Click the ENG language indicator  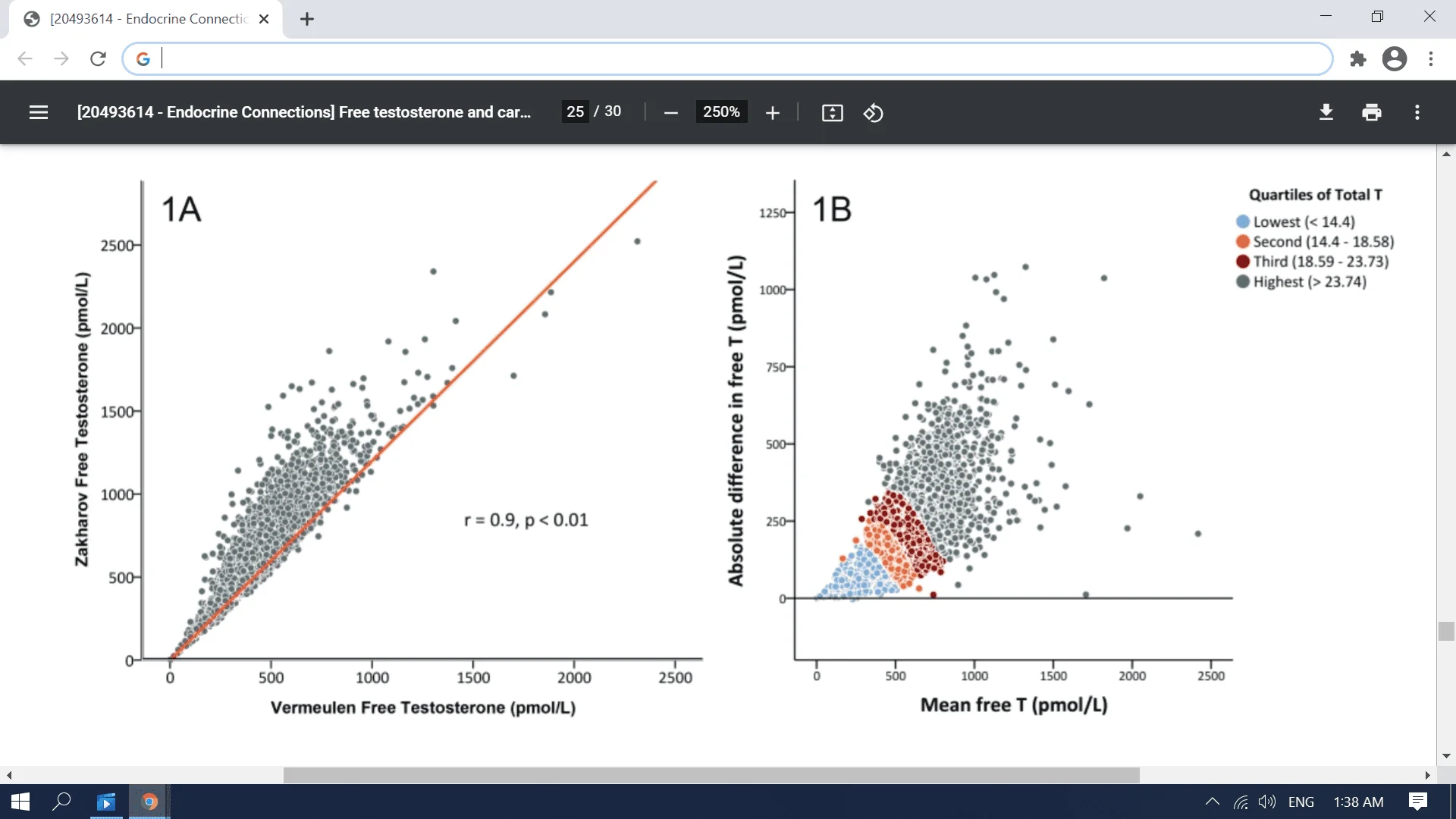pos(1301,802)
